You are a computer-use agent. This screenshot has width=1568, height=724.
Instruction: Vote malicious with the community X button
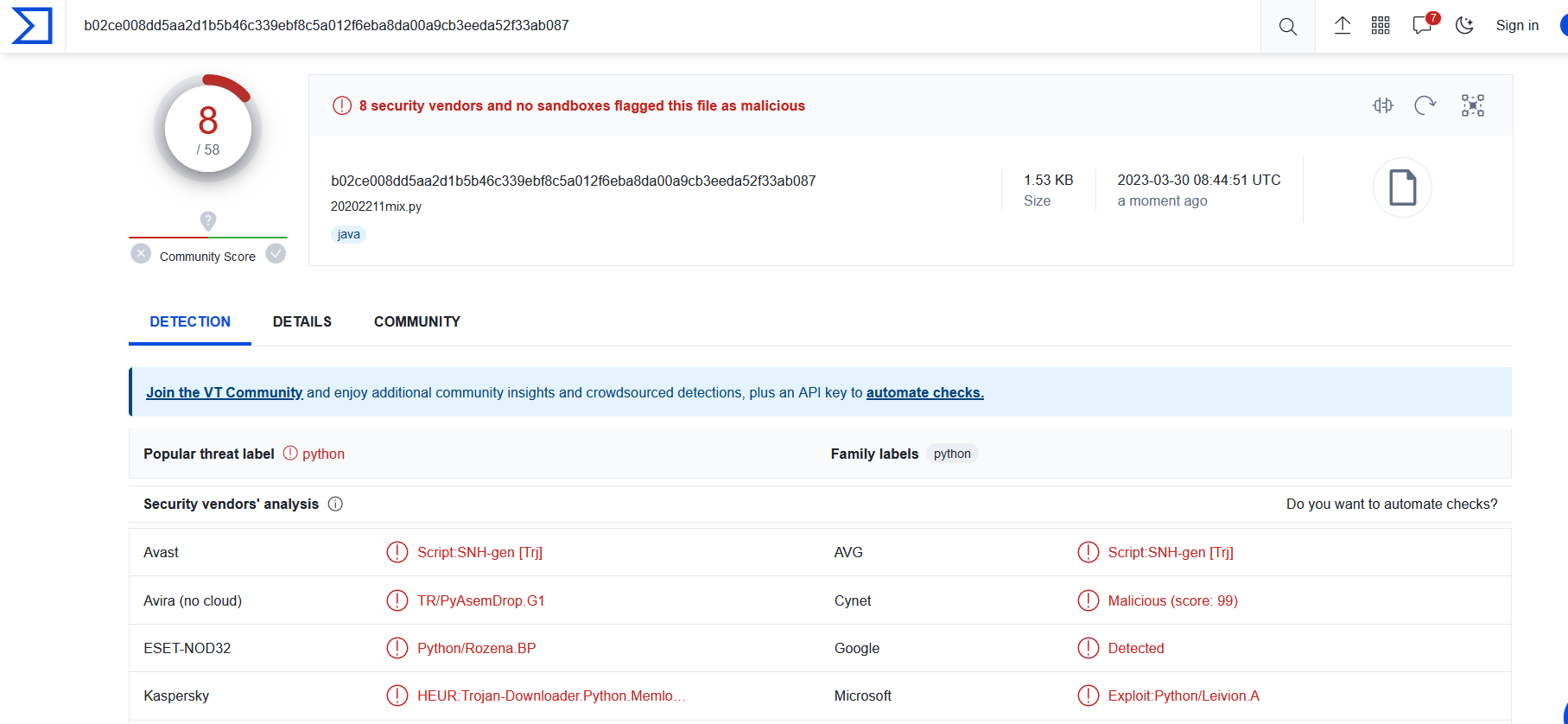(141, 254)
